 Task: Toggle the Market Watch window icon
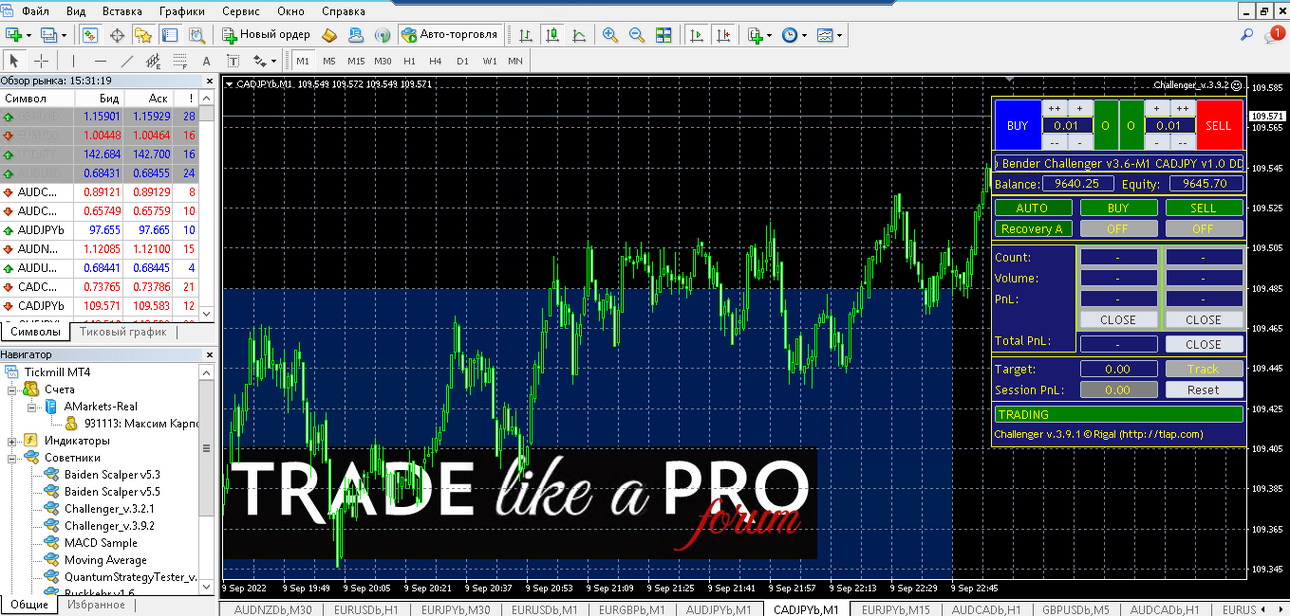click(x=90, y=34)
